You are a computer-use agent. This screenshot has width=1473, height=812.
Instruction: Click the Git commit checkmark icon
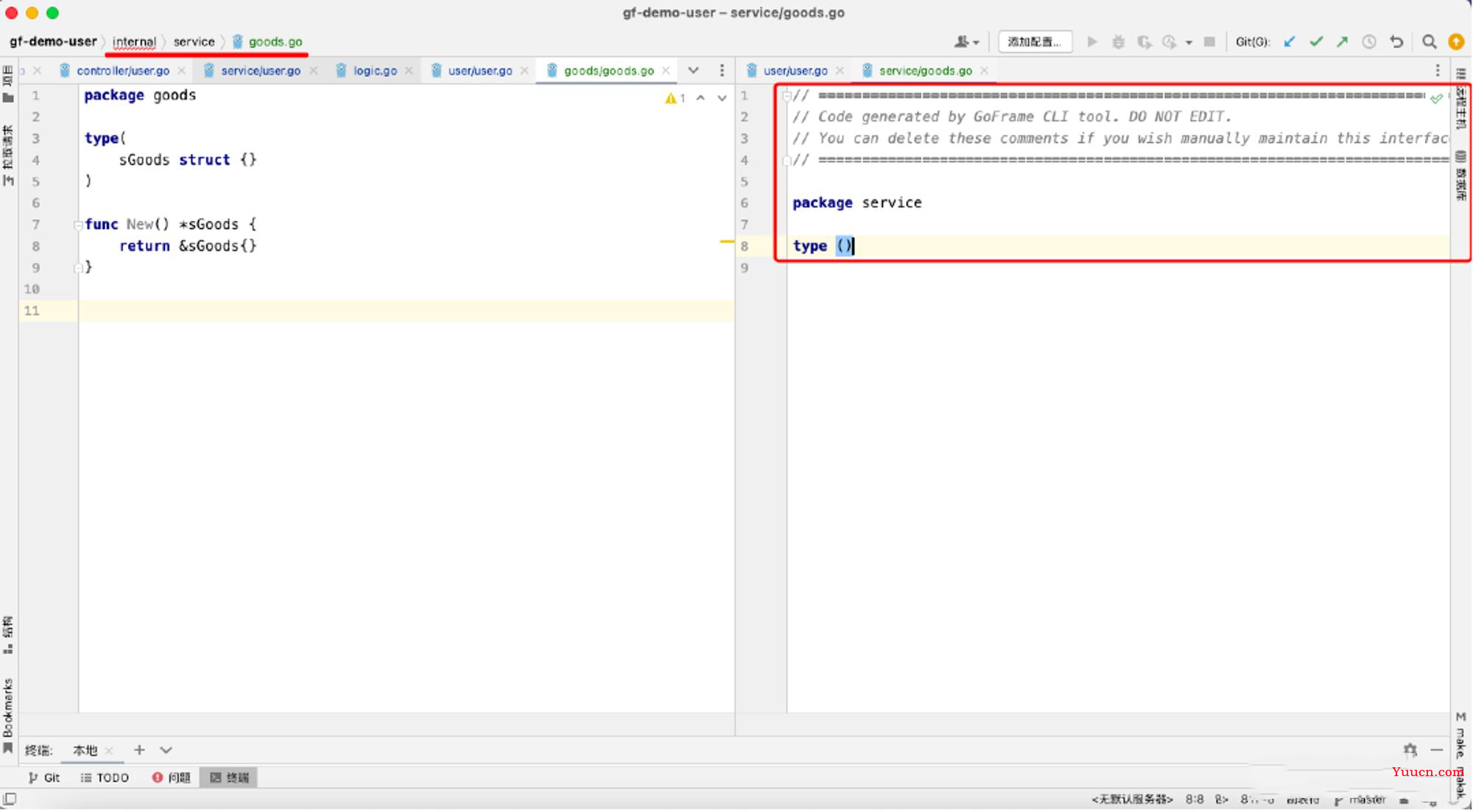click(1315, 42)
